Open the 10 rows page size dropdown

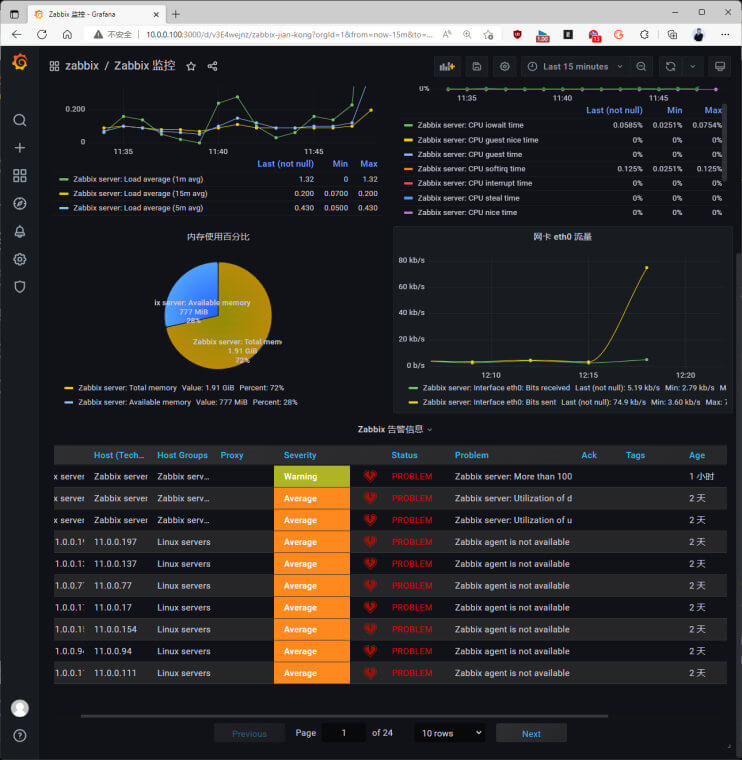coord(450,733)
